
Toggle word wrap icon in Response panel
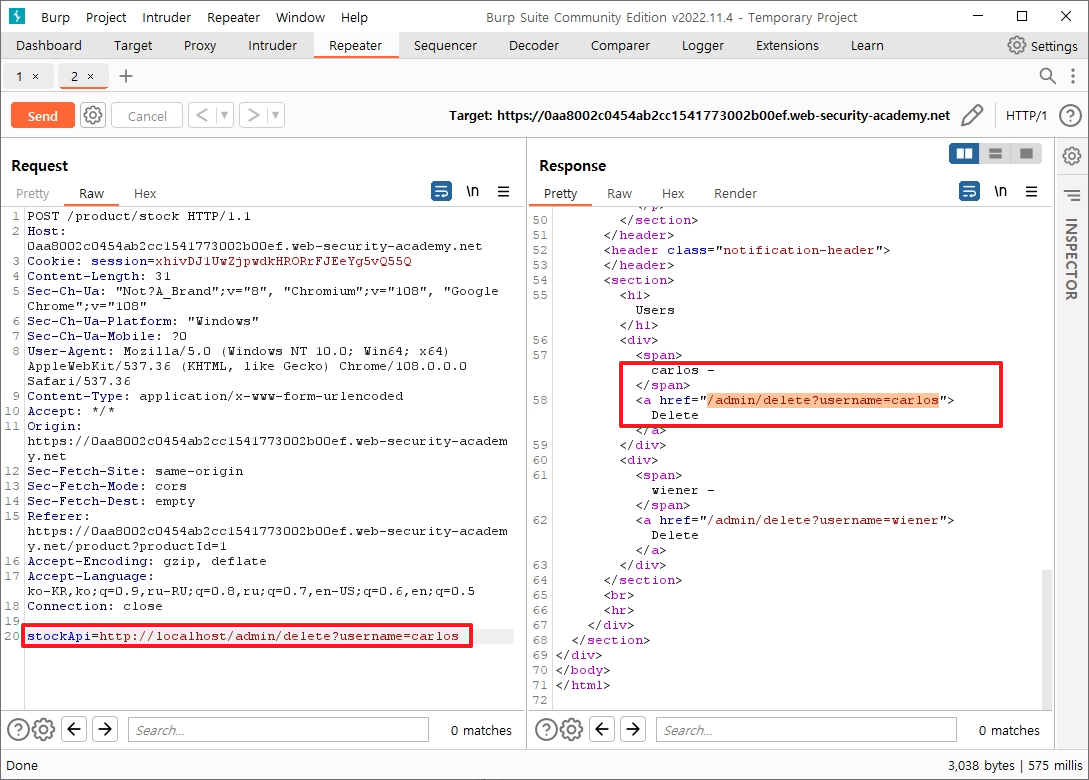pos(969,191)
